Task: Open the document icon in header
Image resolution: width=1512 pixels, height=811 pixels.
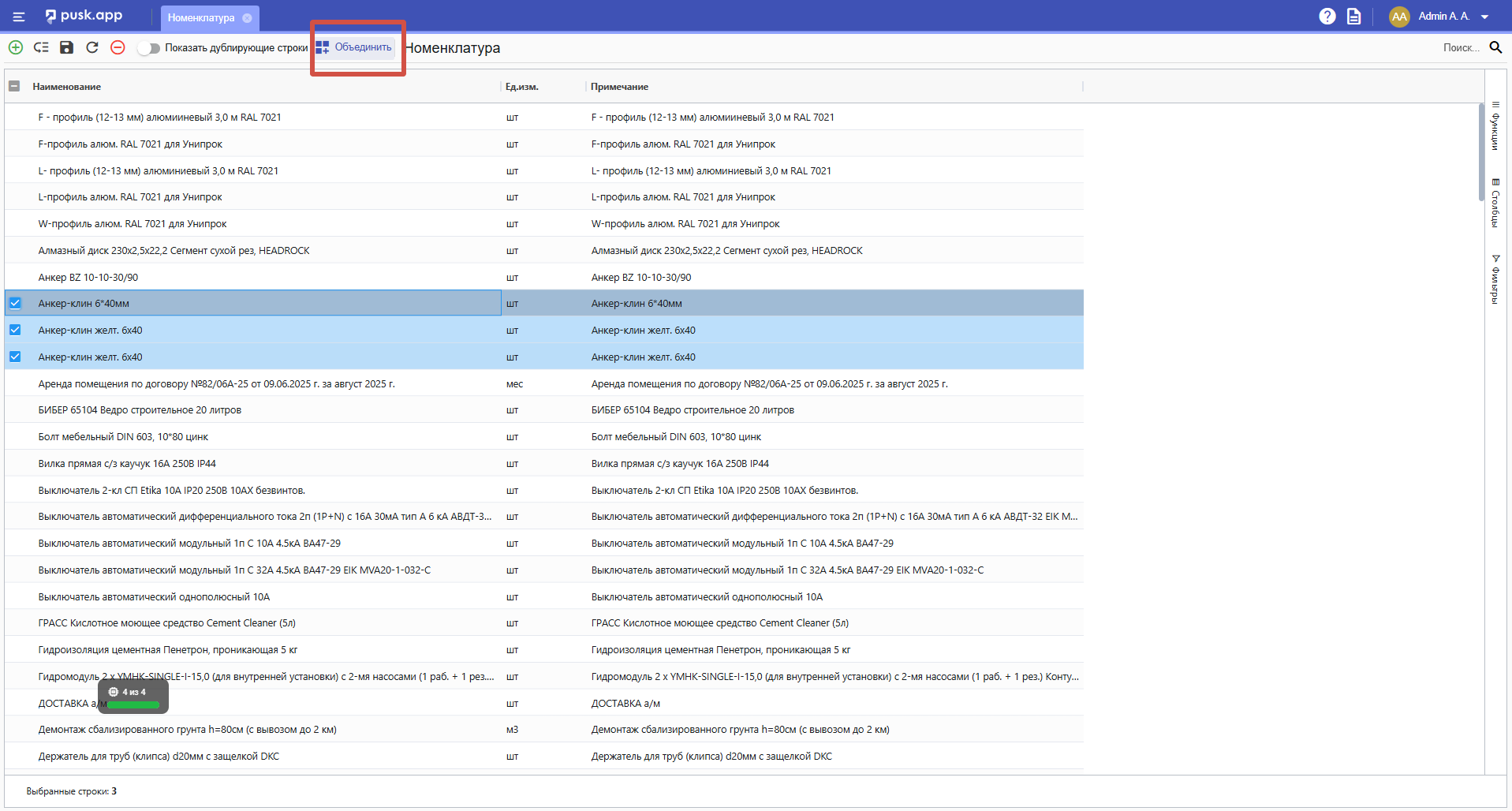Action: 1353,17
